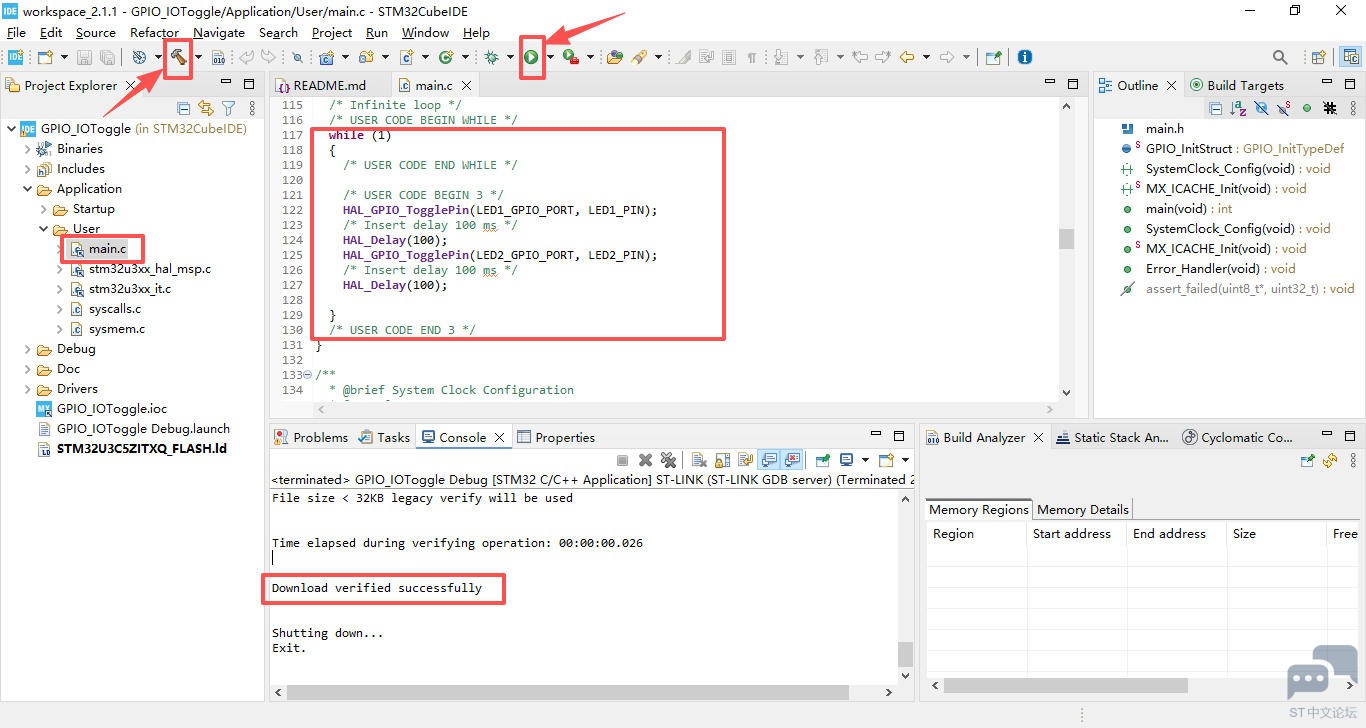The height and width of the screenshot is (728, 1366).
Task: Click the editor vertical scrollbar thumb
Action: [1066, 239]
